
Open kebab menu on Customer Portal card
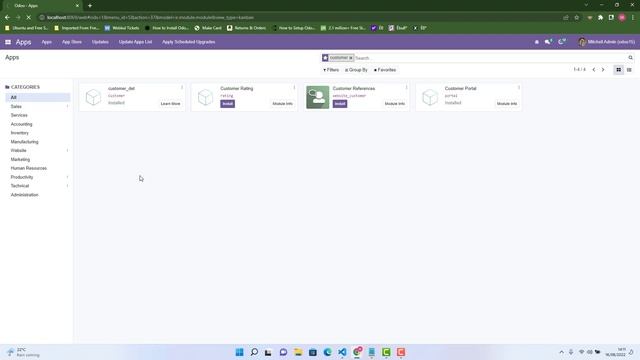click(519, 88)
